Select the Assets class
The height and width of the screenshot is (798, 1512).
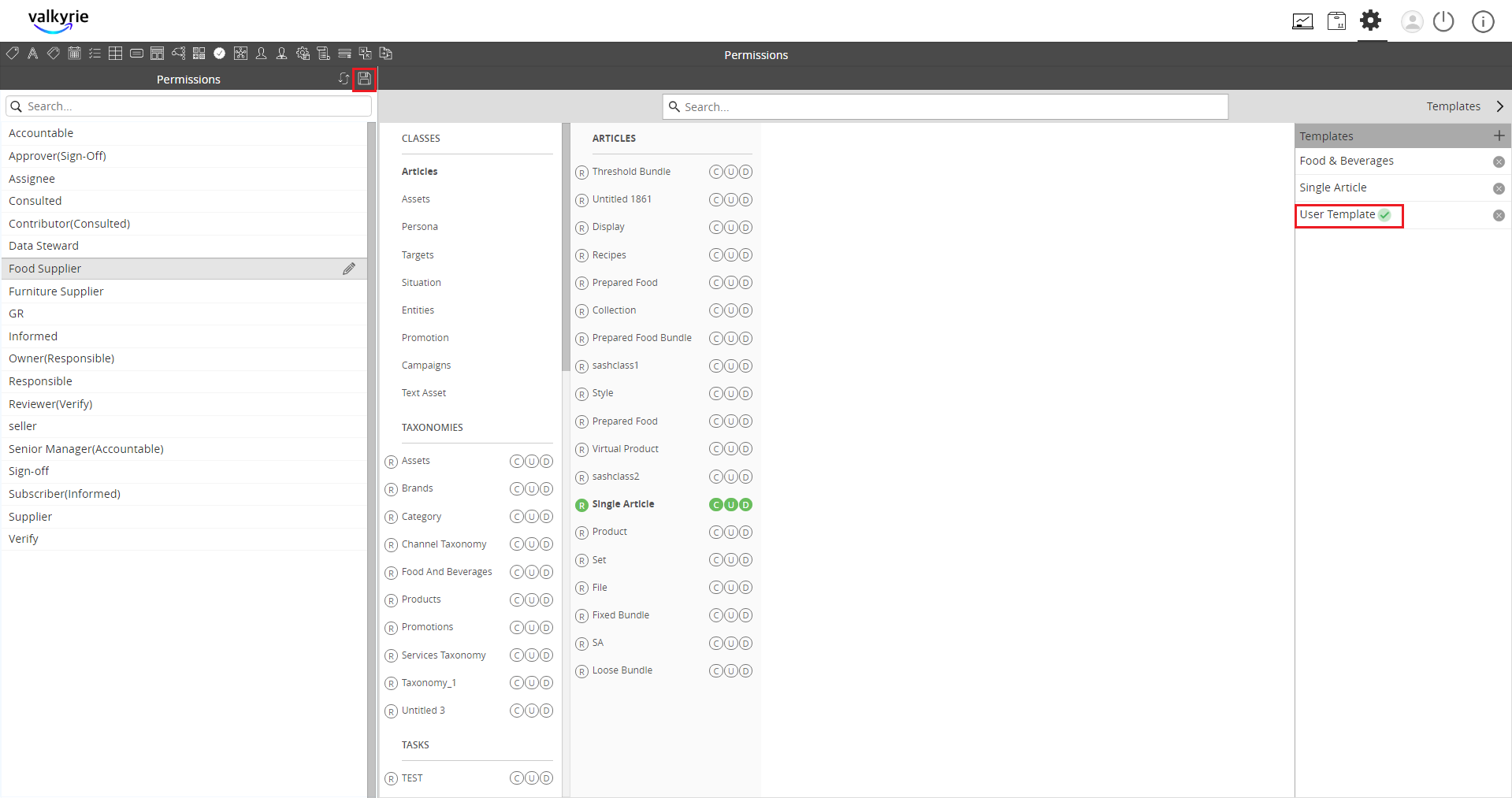coord(416,199)
